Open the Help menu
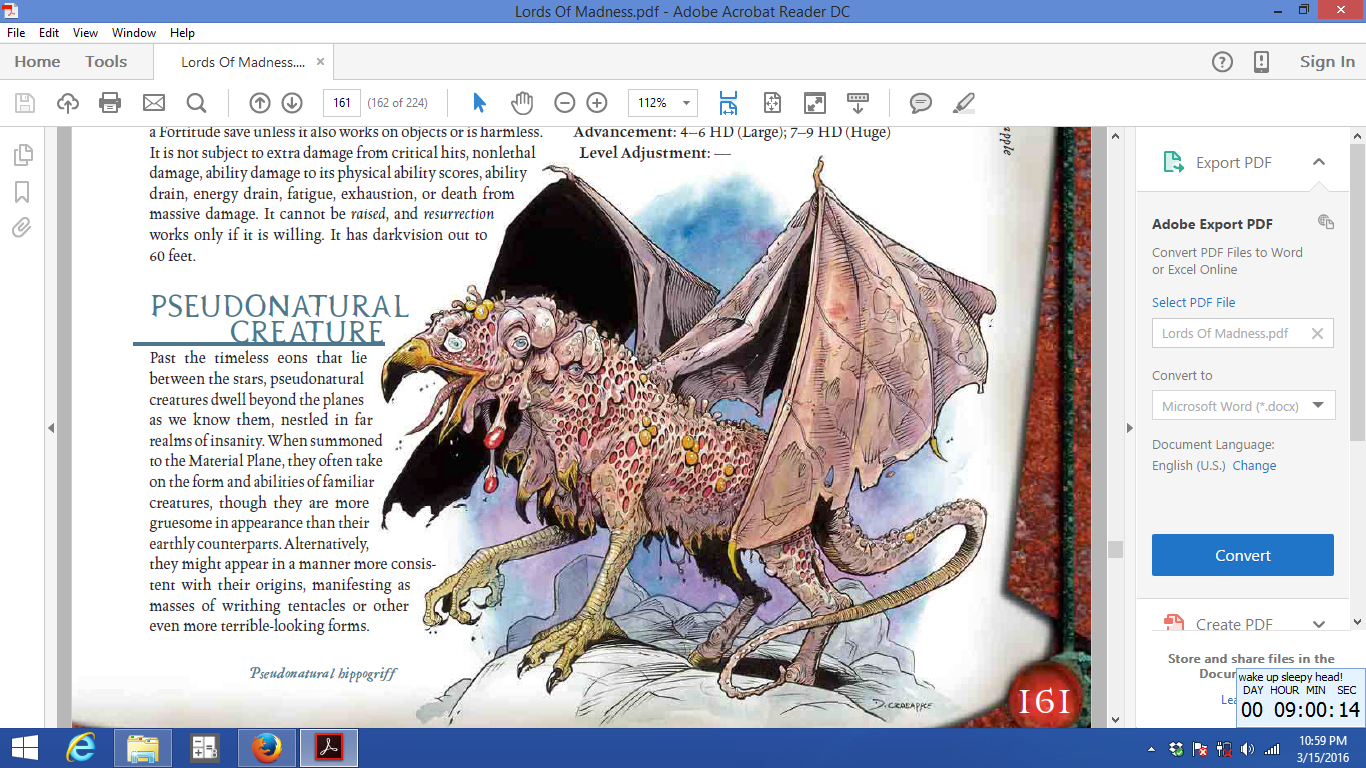Viewport: 1366px width, 768px height. pos(182,33)
